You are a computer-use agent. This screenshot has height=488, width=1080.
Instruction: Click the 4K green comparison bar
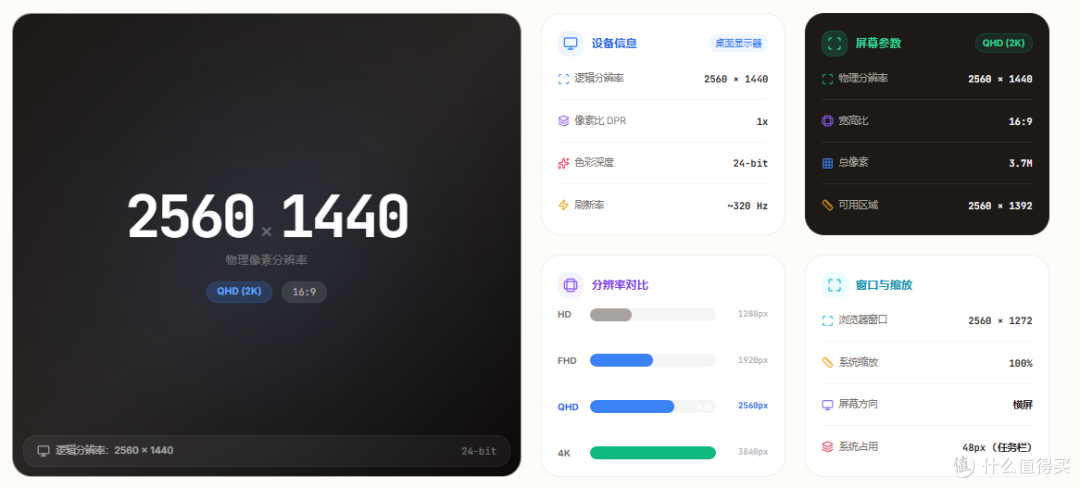(x=652, y=453)
